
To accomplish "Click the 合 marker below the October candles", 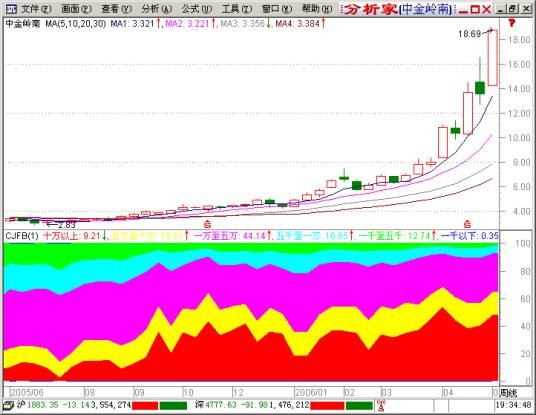I will [207, 225].
